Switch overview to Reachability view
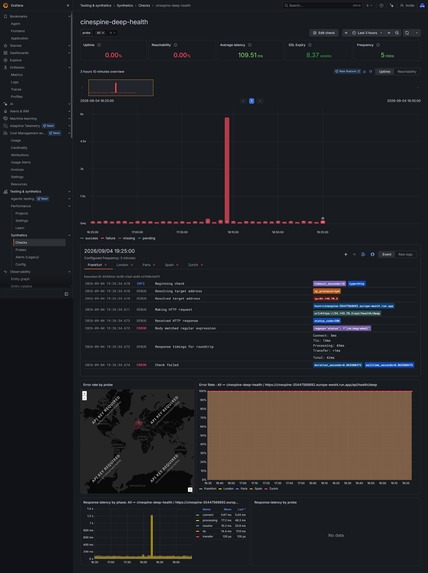Screen dimensions: 428x573 [x=407, y=72]
